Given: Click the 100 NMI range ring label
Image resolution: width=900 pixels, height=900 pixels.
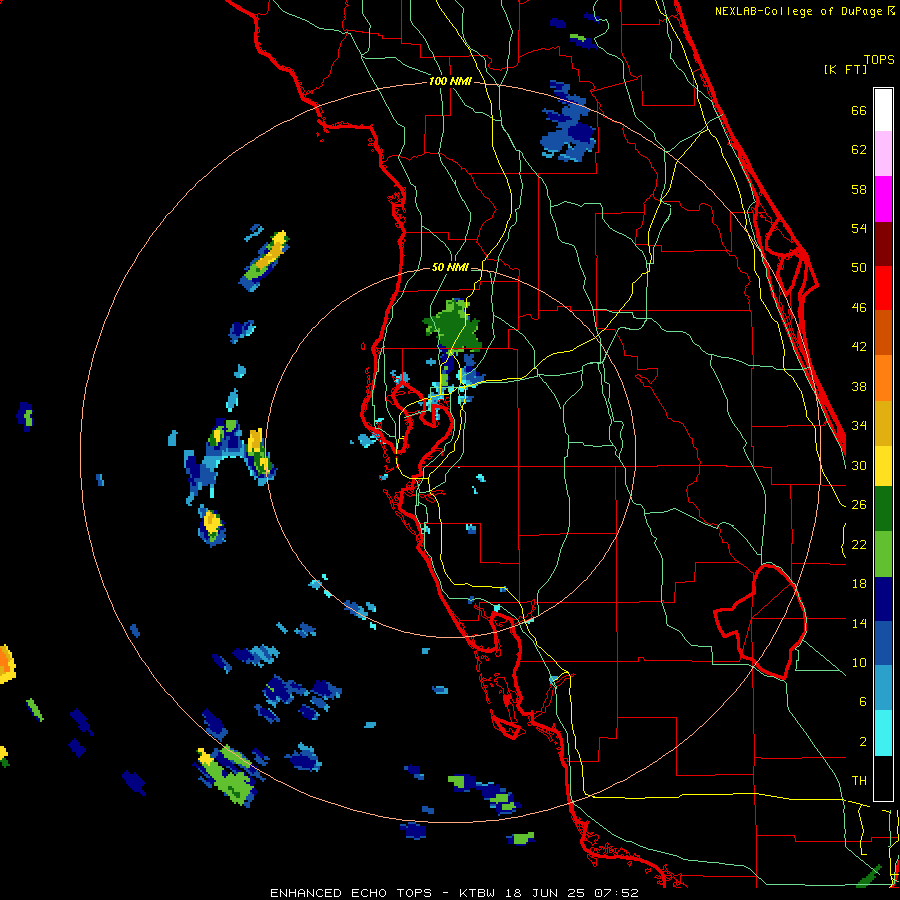Looking at the screenshot, I should click(x=450, y=82).
